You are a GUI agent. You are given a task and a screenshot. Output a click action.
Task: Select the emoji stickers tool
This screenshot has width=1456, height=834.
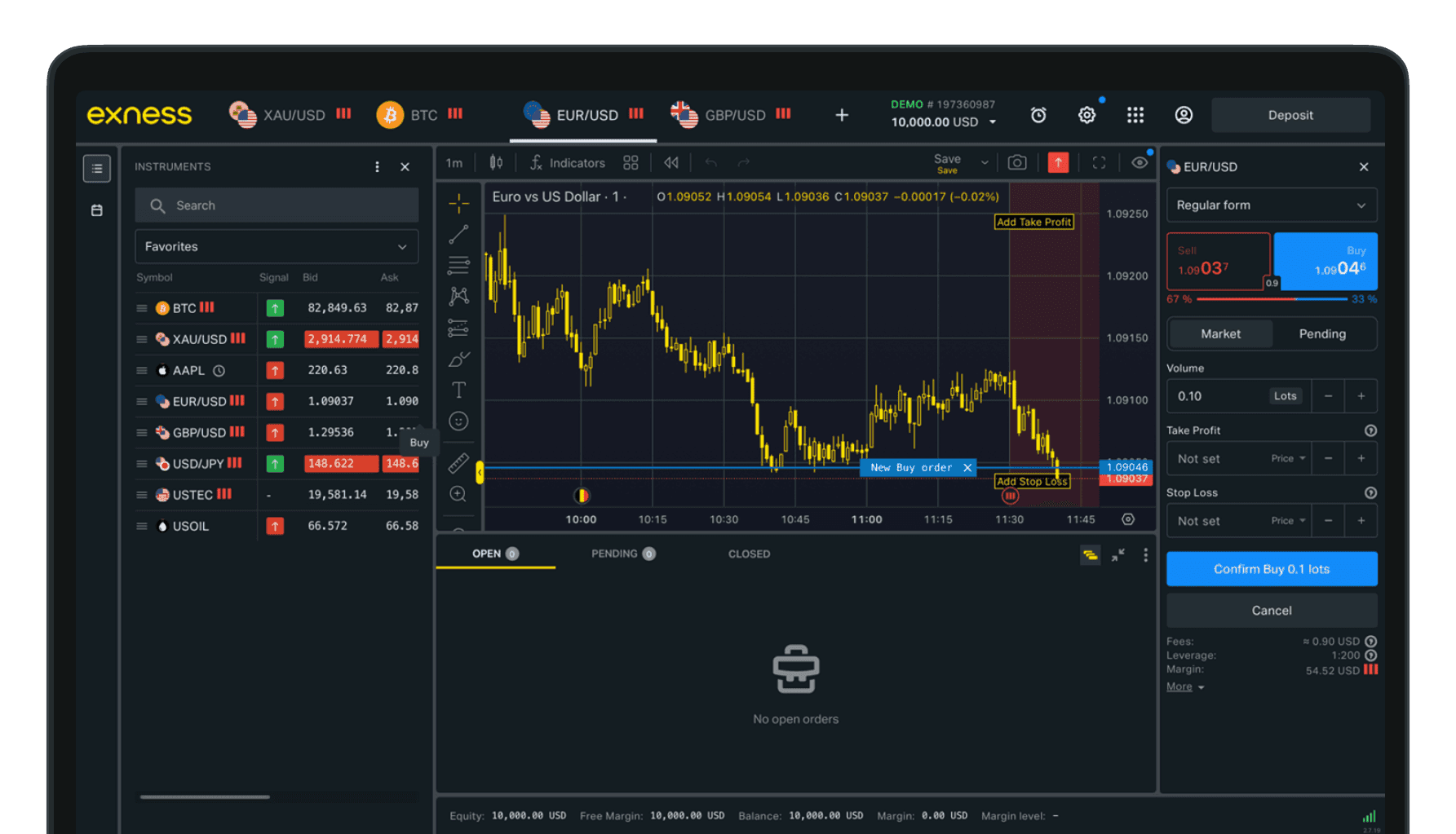coord(458,421)
